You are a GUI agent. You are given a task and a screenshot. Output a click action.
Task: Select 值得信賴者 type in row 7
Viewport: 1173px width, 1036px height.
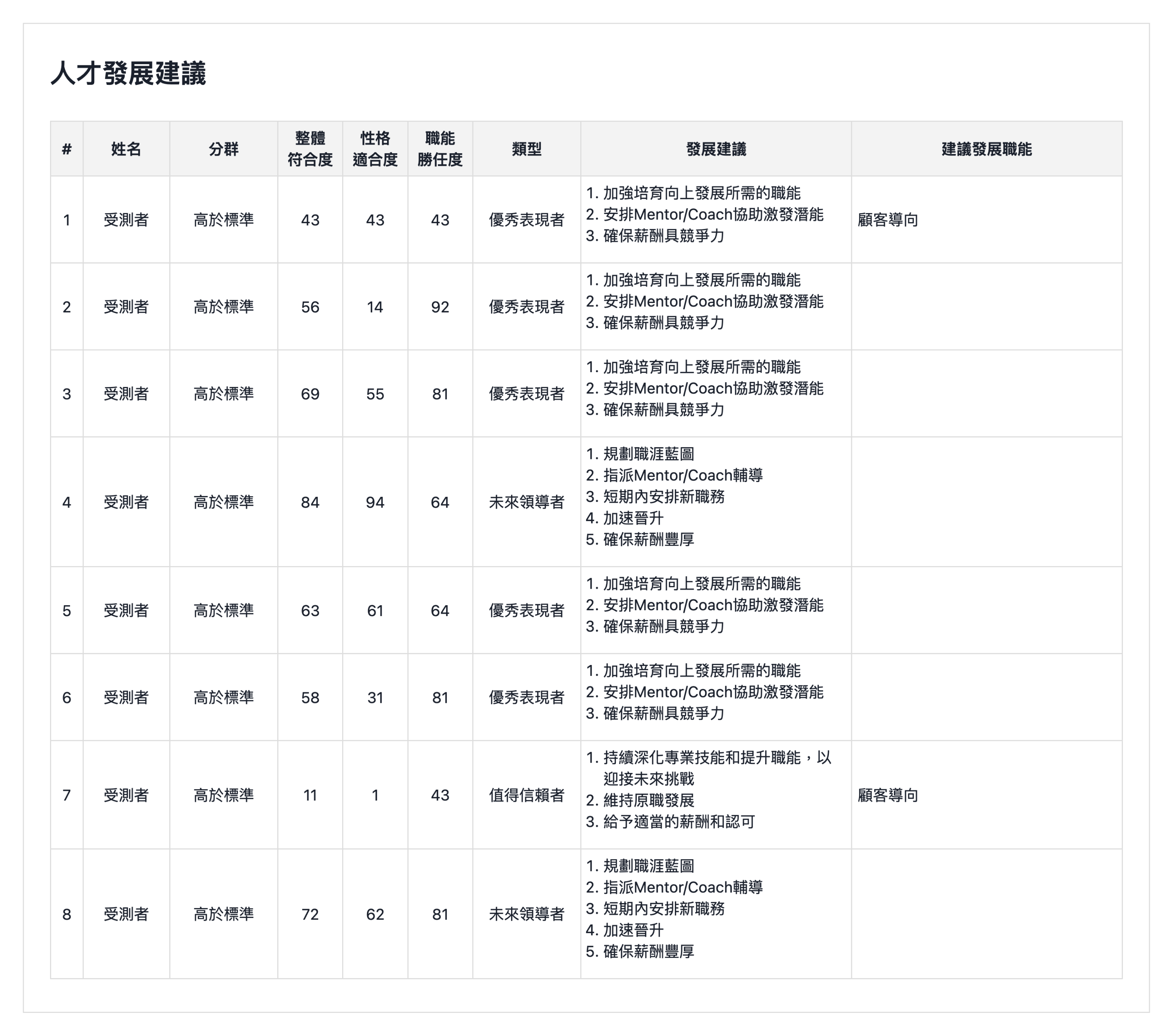click(526, 795)
